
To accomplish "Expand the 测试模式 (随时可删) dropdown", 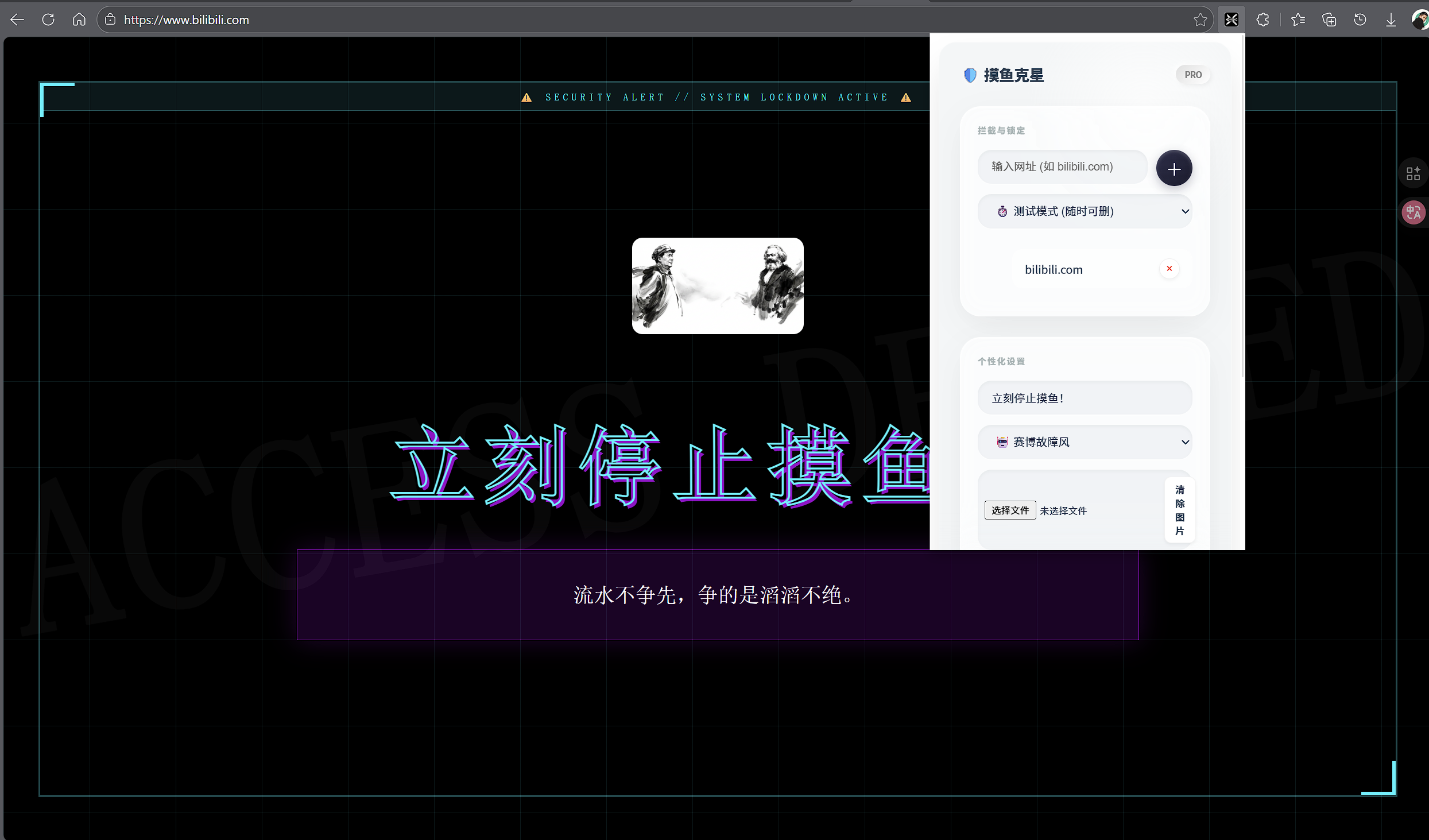I will coord(1085,211).
